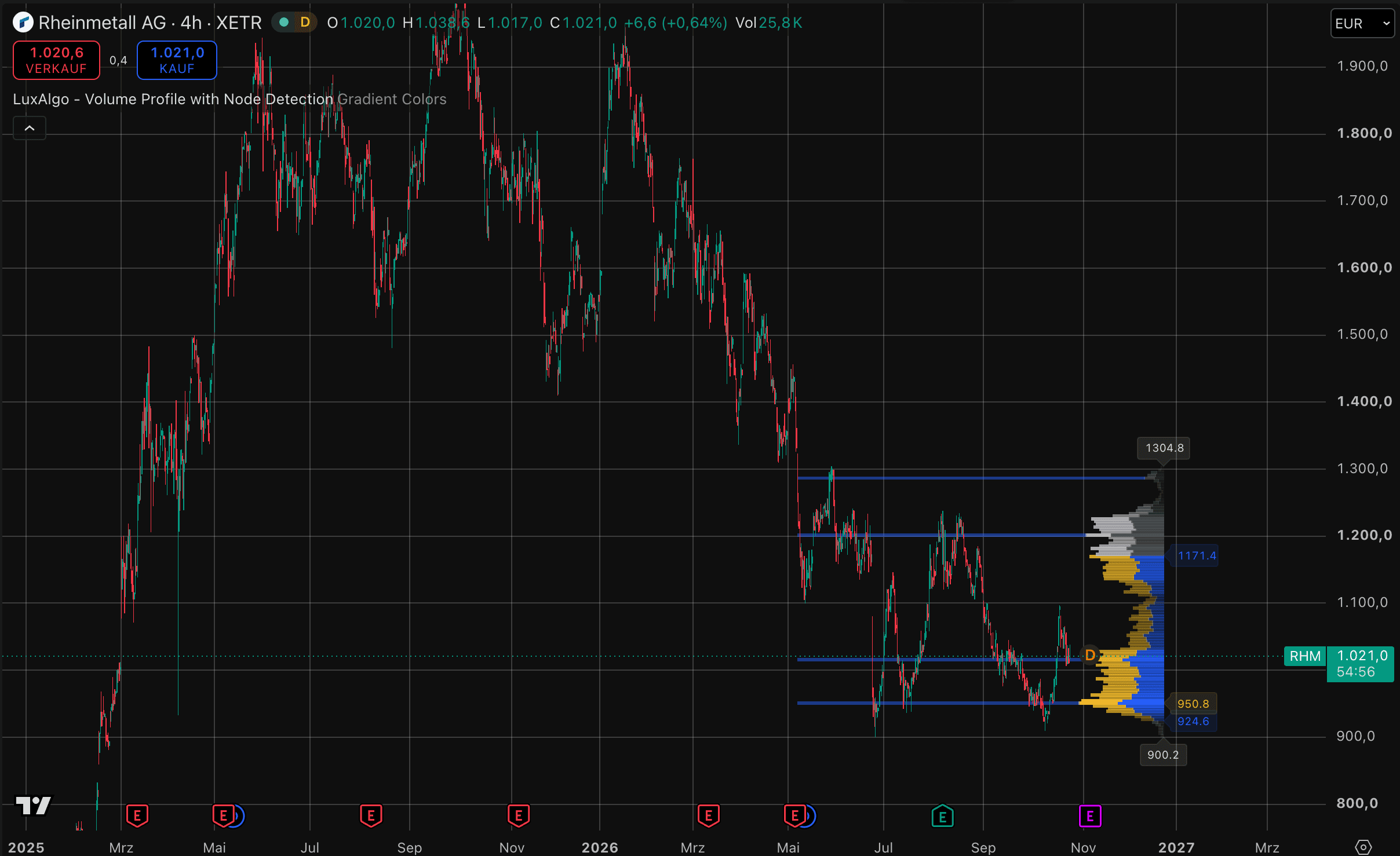Select the blue 1171.4 value area label
The width and height of the screenshot is (1400, 856).
(1197, 555)
